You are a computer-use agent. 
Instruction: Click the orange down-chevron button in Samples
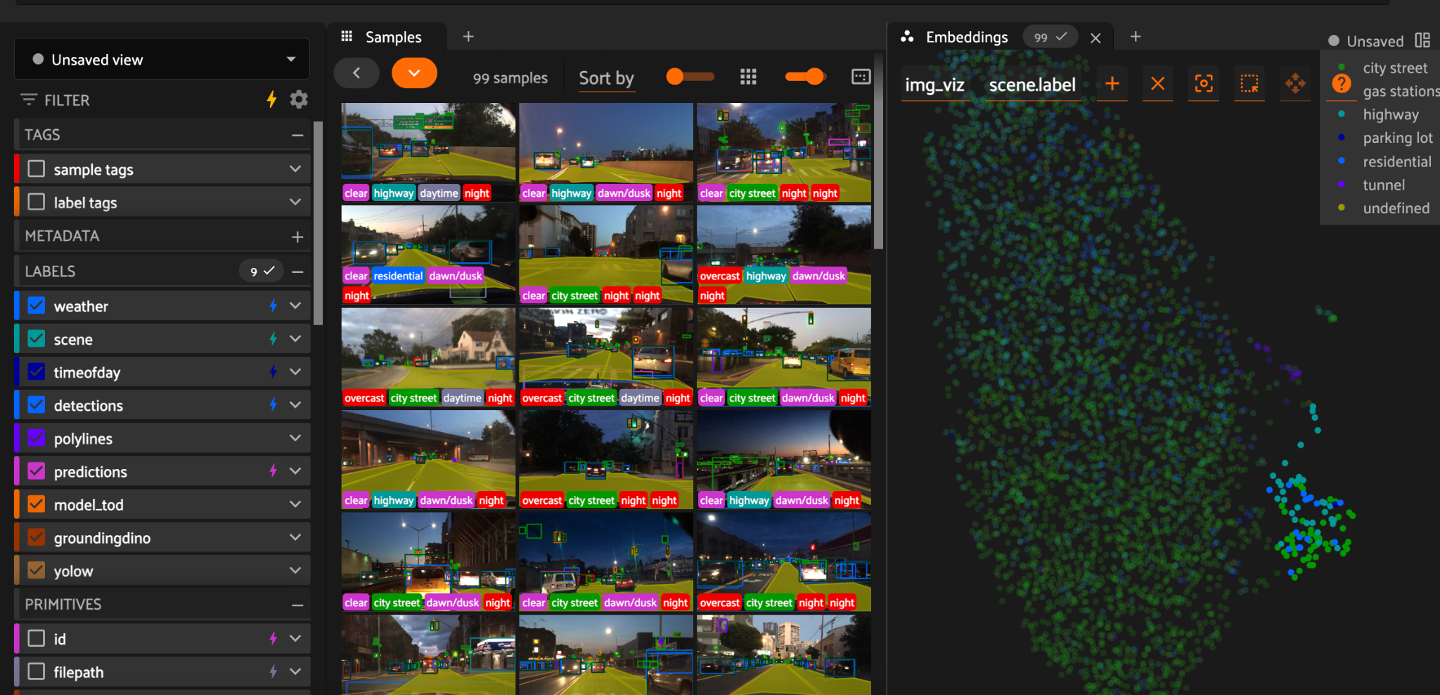pyautogui.click(x=414, y=72)
